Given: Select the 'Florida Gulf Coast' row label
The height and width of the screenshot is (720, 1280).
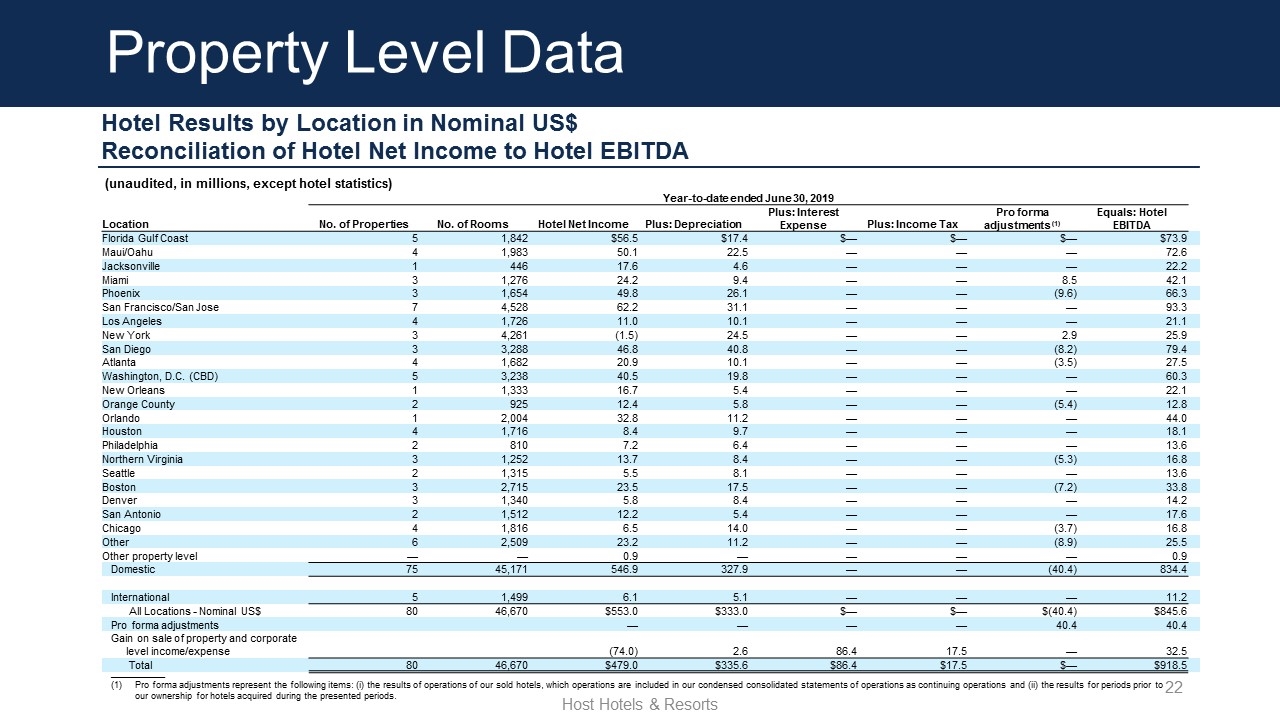Looking at the screenshot, I should click(x=145, y=238).
